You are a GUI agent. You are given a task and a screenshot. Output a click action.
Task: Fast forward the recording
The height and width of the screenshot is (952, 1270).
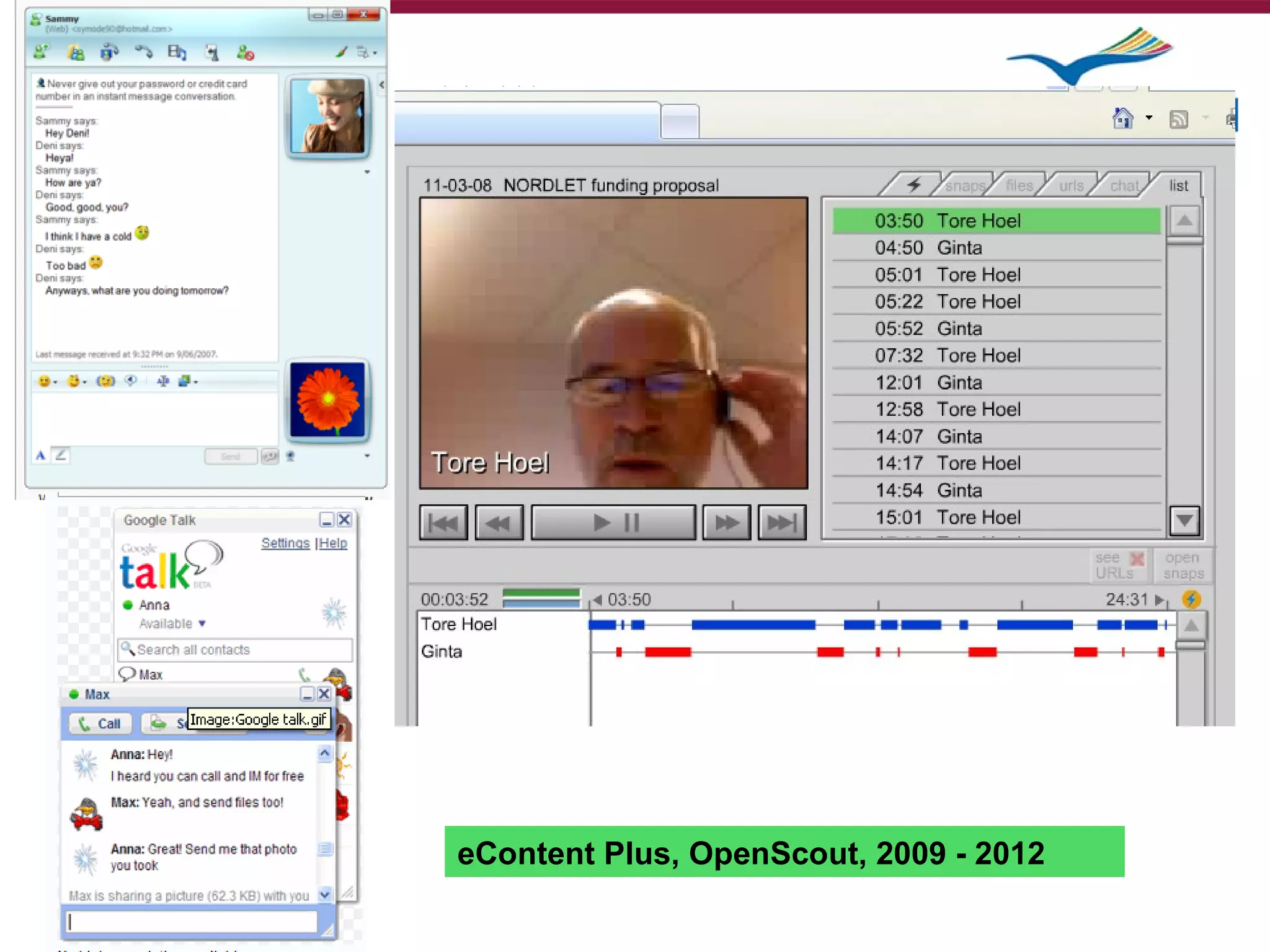coord(727,523)
